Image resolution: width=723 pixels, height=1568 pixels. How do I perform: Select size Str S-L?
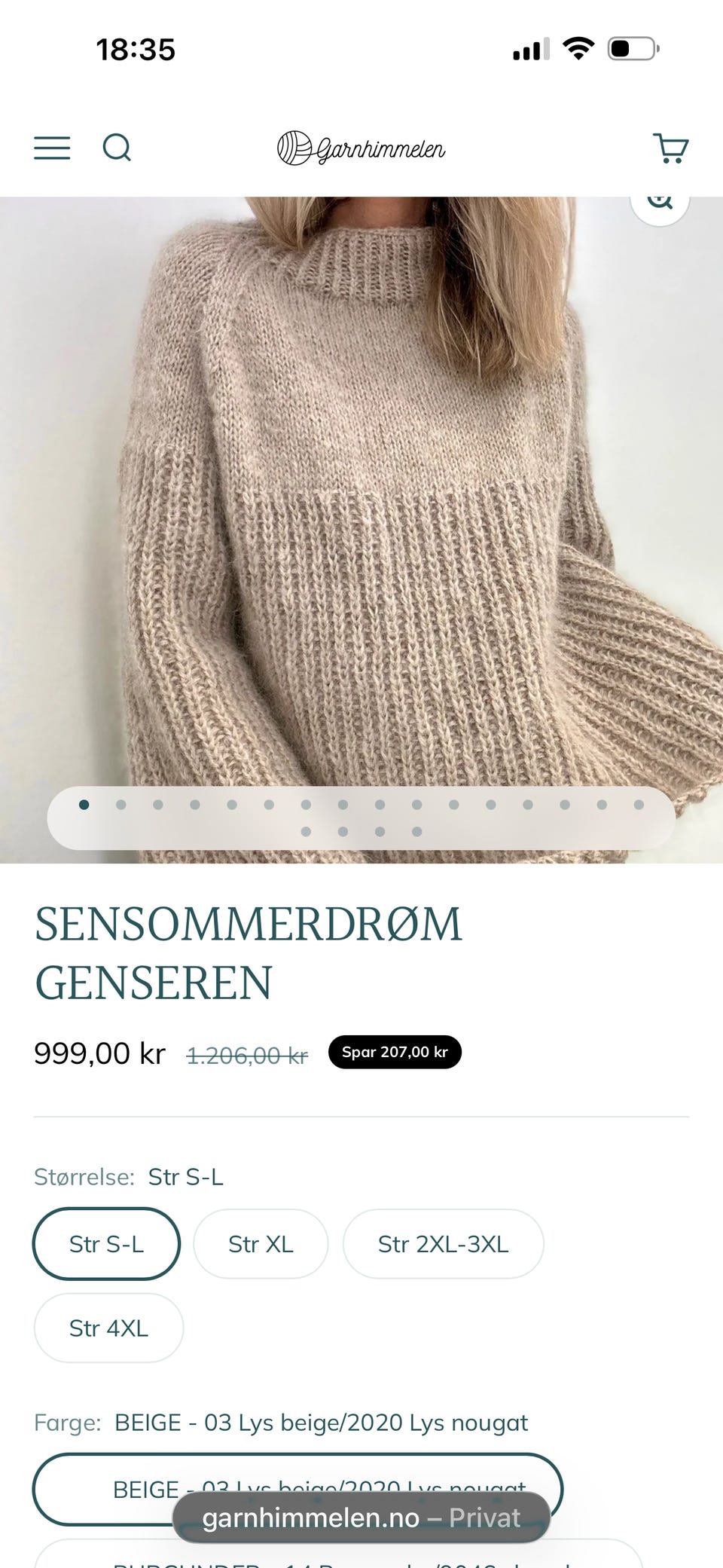[106, 1244]
